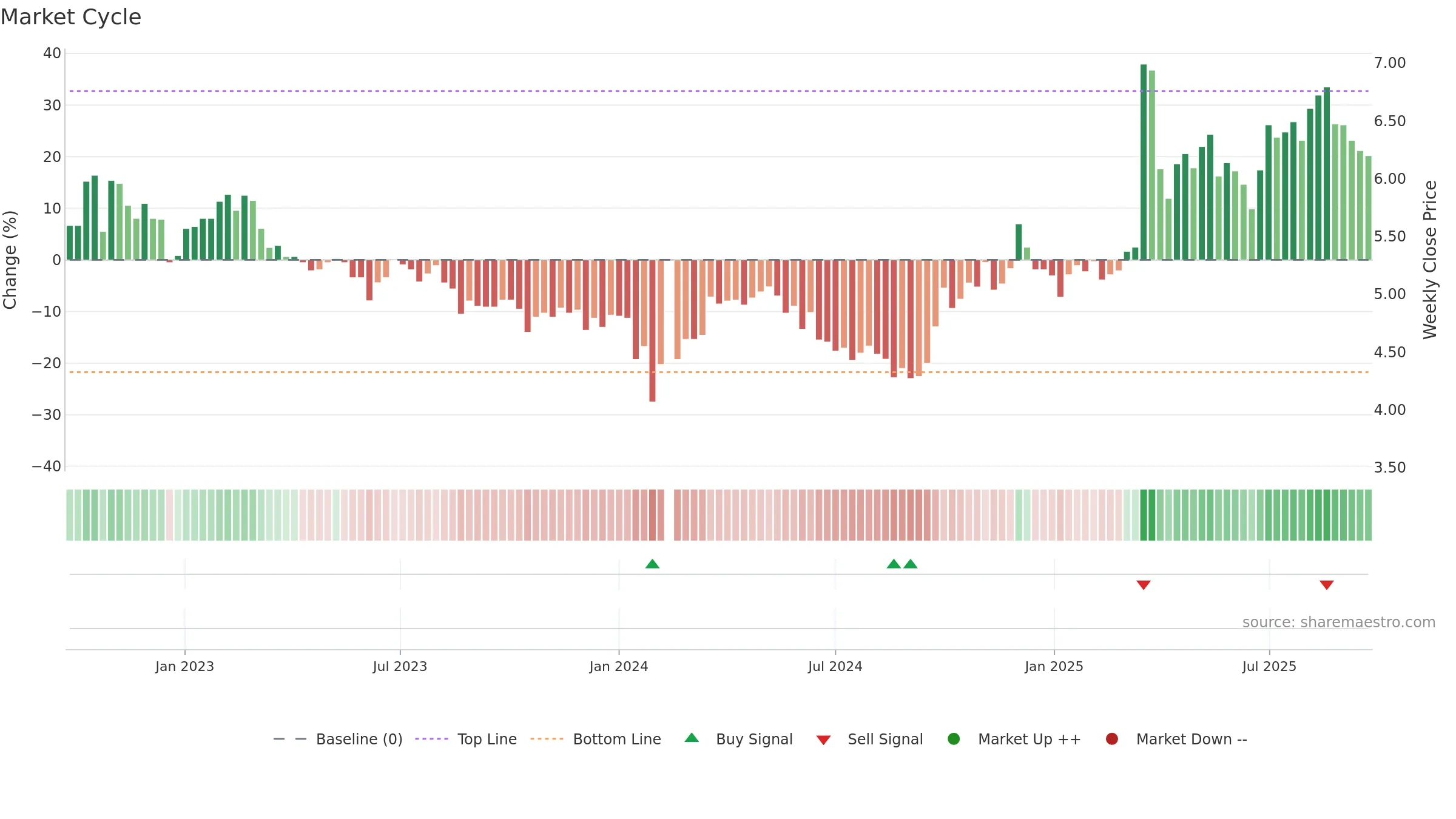Toggle the Top Line legend entry
Image resolution: width=1456 pixels, height=819 pixels.
pyautogui.click(x=466, y=739)
